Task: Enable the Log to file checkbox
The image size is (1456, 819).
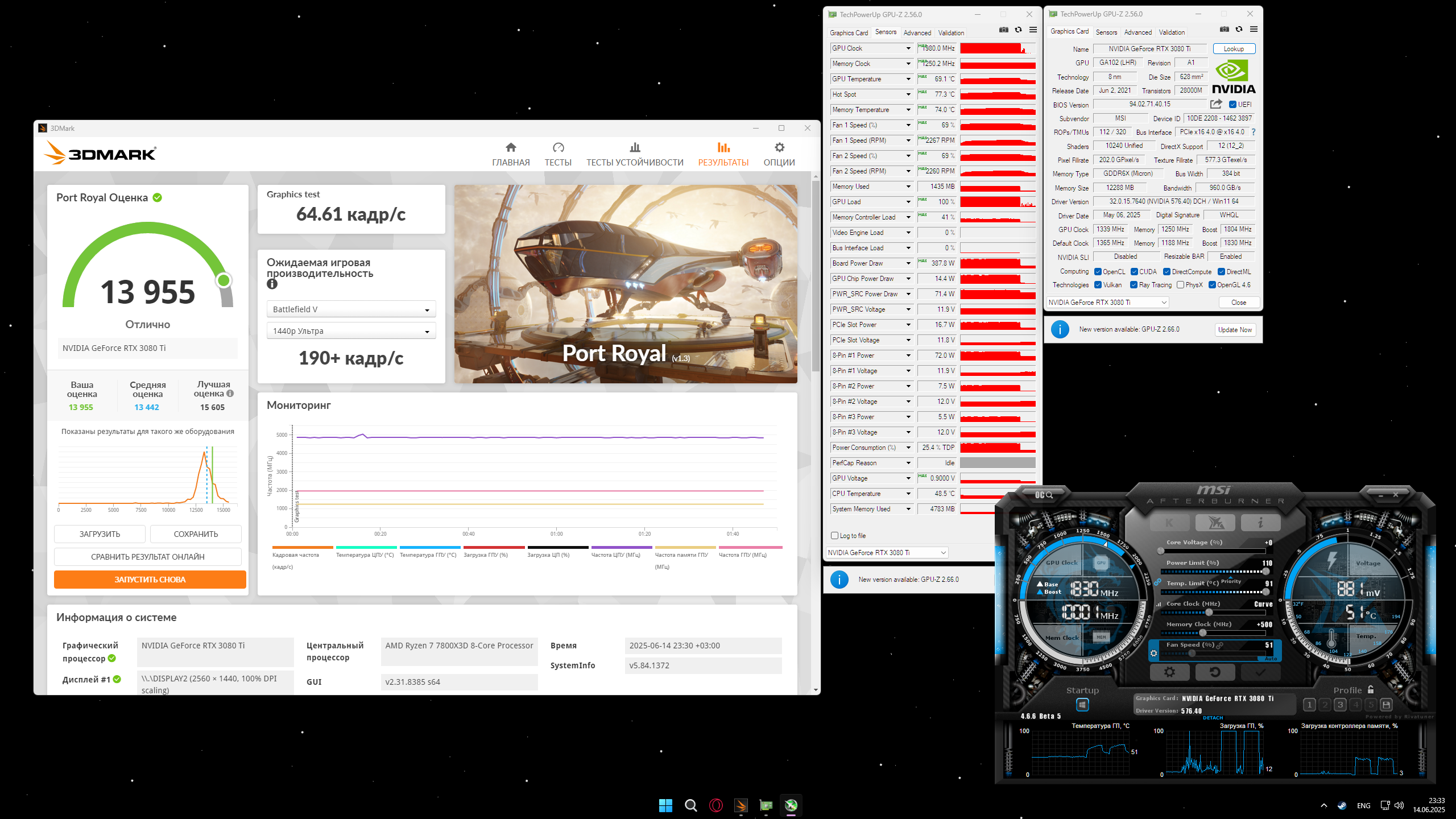Action: [x=834, y=535]
